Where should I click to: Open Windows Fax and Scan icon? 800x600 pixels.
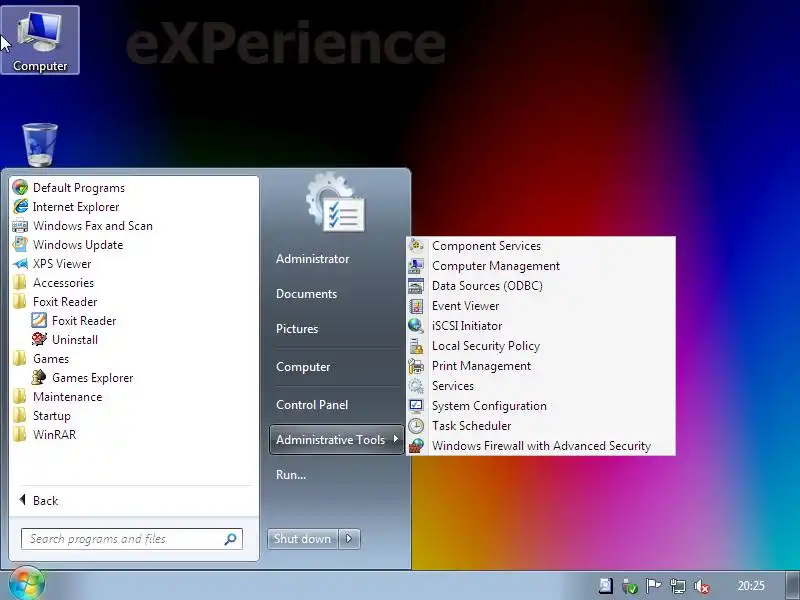[20, 226]
